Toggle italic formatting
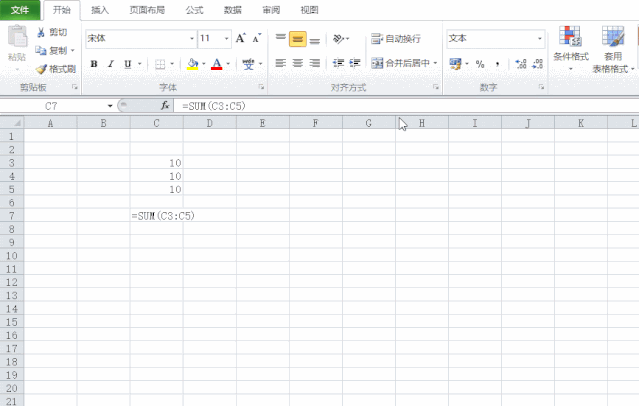 pos(110,64)
